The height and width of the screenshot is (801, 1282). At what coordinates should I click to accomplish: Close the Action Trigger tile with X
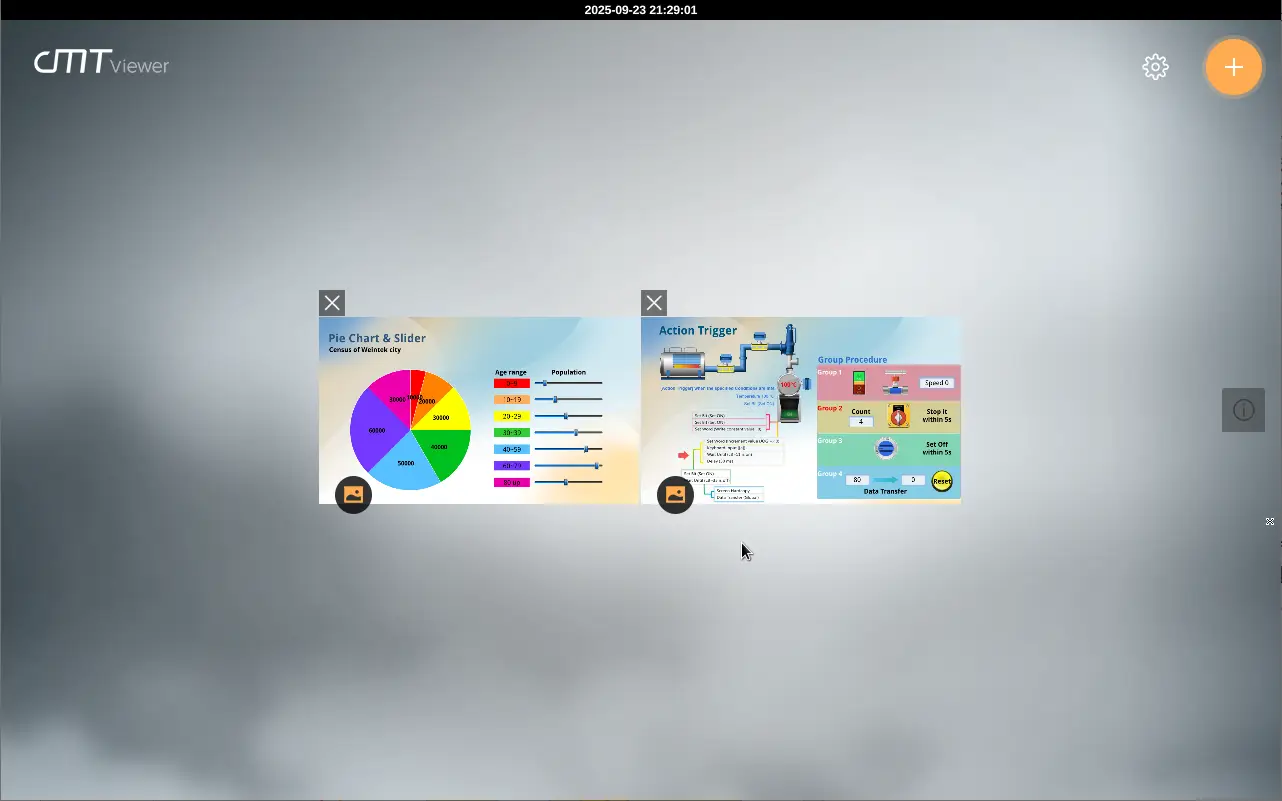point(654,303)
